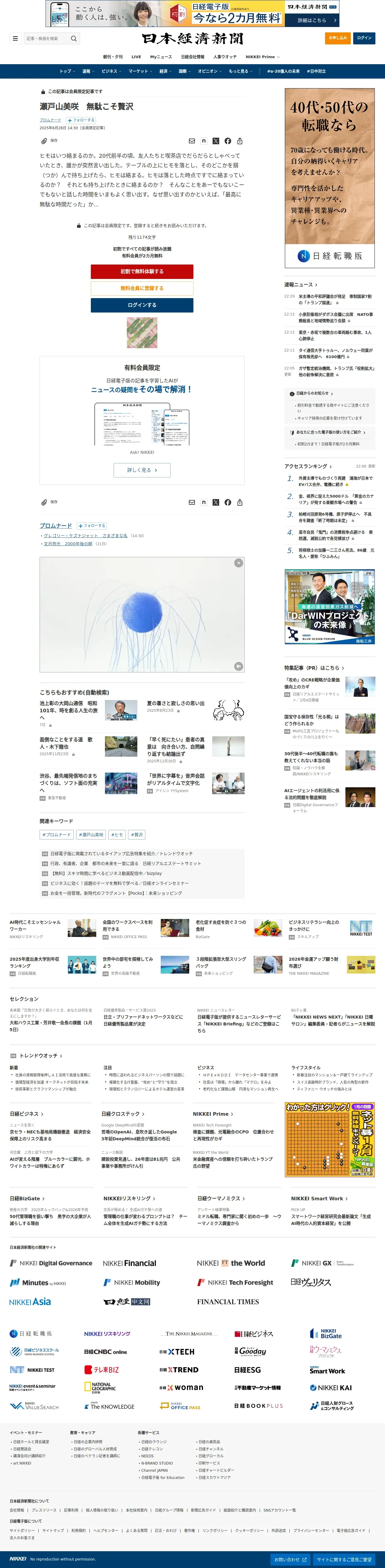Share to note icon below the Ask! NIKKEI box

(x=204, y=502)
